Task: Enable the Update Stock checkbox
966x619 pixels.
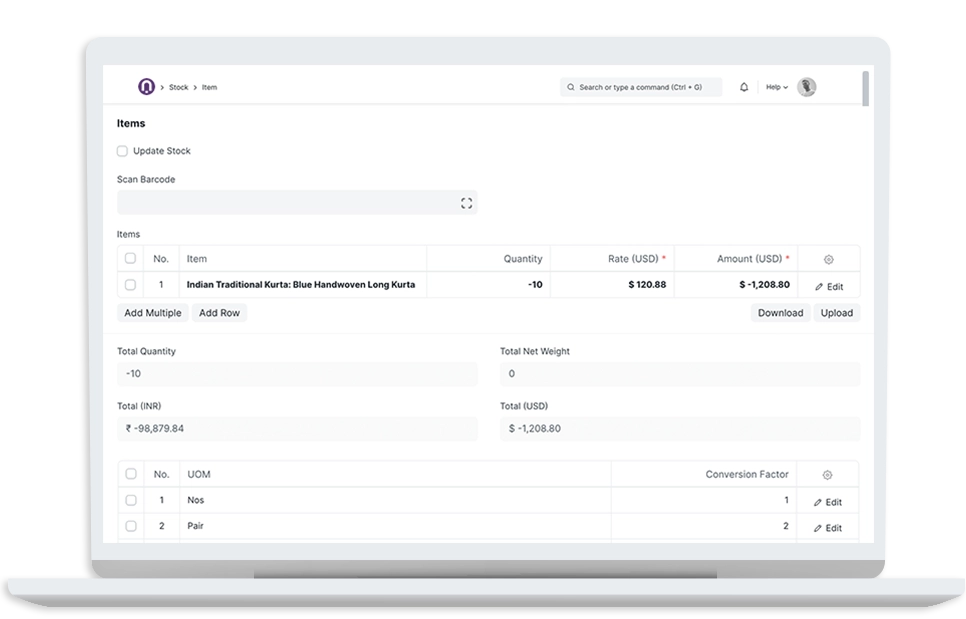Action: 121,151
